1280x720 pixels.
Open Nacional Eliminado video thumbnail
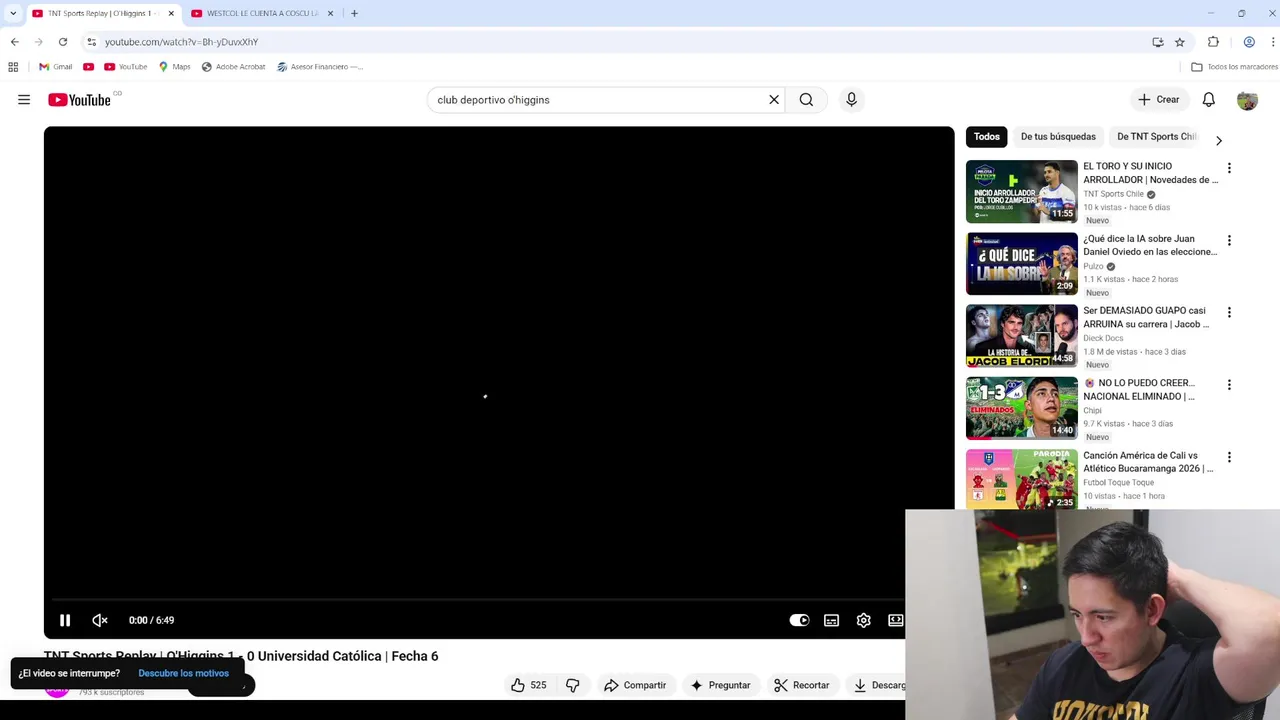(1022, 408)
